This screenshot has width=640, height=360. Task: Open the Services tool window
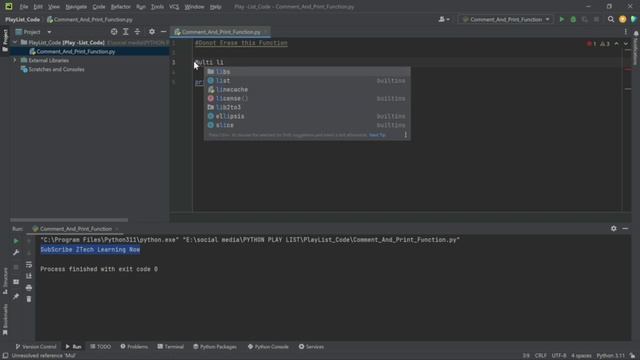pyautogui.click(x=311, y=347)
